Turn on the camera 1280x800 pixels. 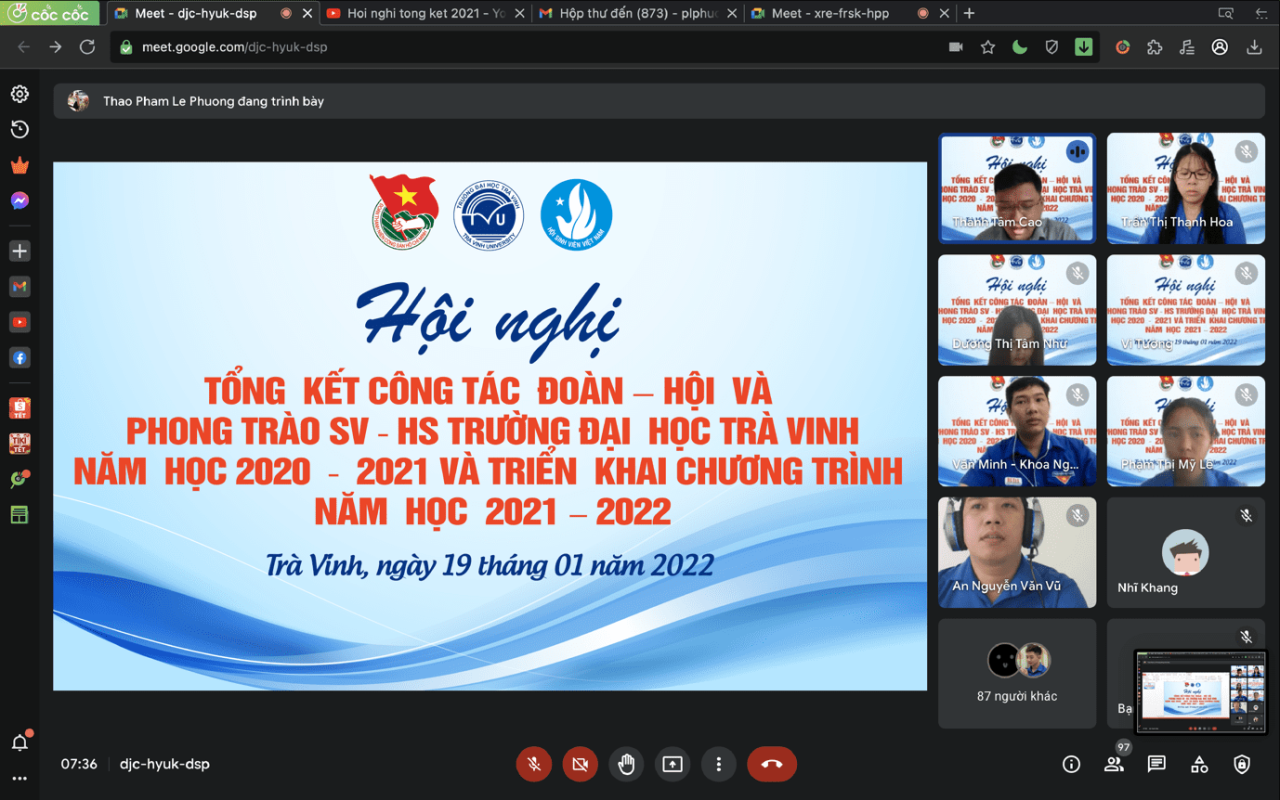pyautogui.click(x=580, y=764)
